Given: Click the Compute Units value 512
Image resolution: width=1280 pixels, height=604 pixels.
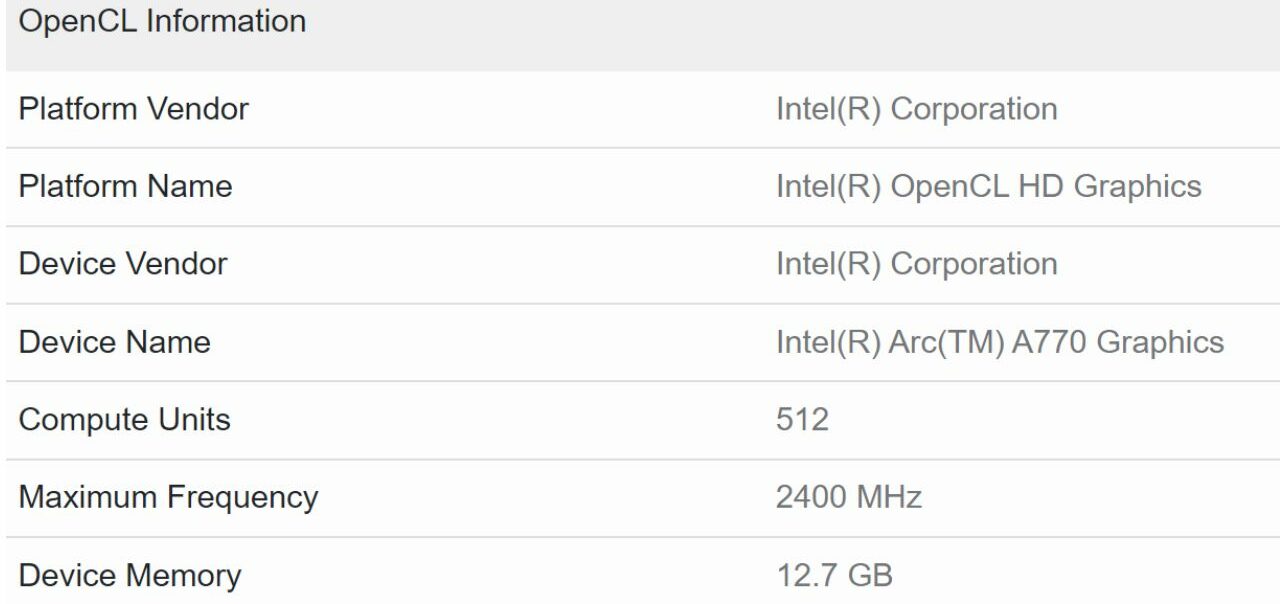Looking at the screenshot, I should (802, 420).
